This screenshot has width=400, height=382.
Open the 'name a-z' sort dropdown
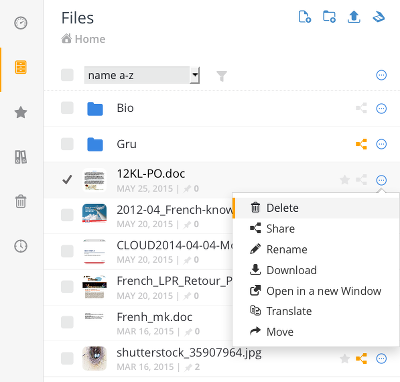(142, 75)
